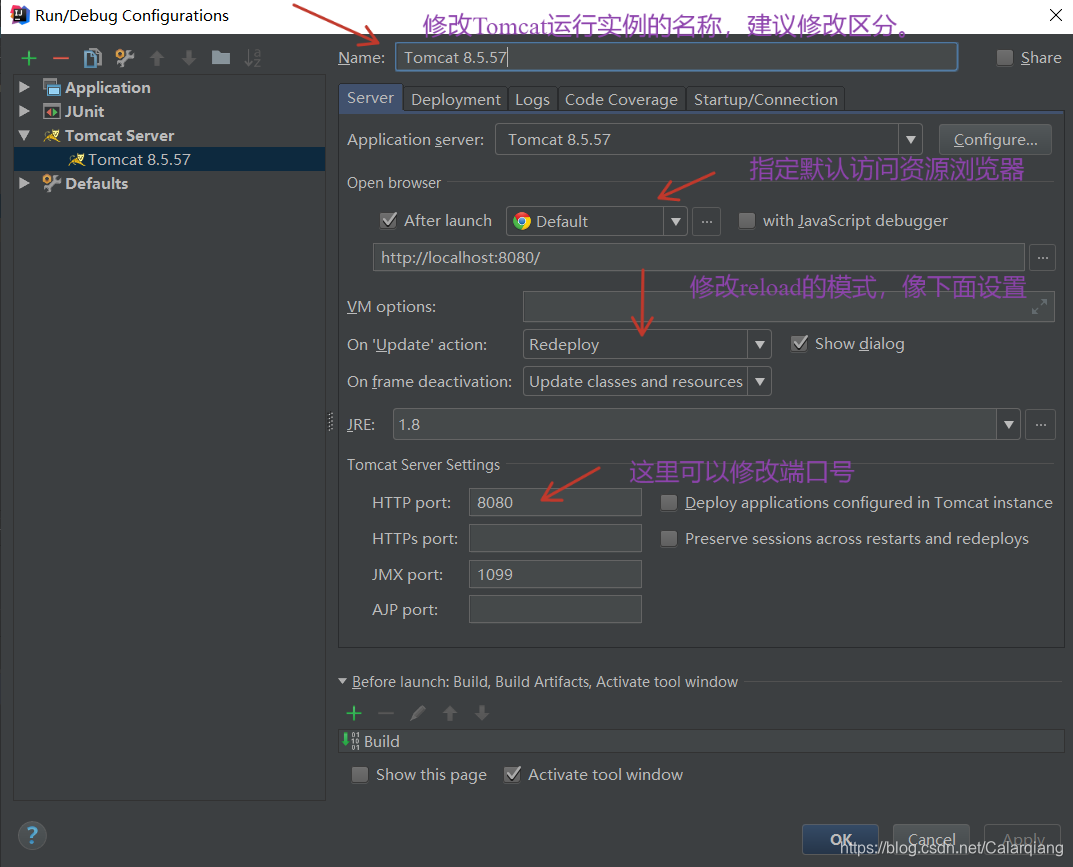Click the Configure... button
Screen dimensions: 1073x867
coord(995,140)
